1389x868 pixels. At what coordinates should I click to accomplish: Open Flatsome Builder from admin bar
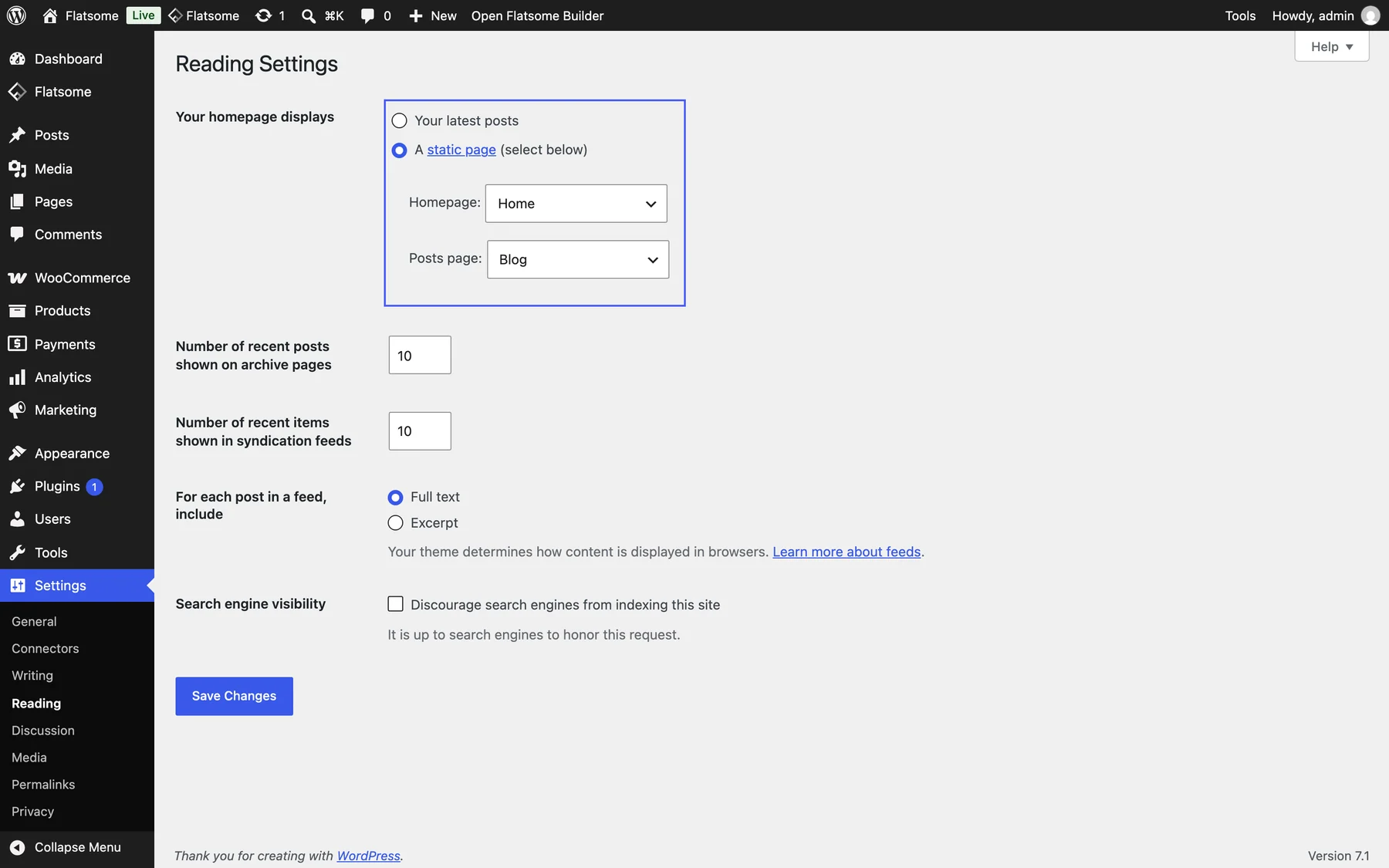click(537, 15)
